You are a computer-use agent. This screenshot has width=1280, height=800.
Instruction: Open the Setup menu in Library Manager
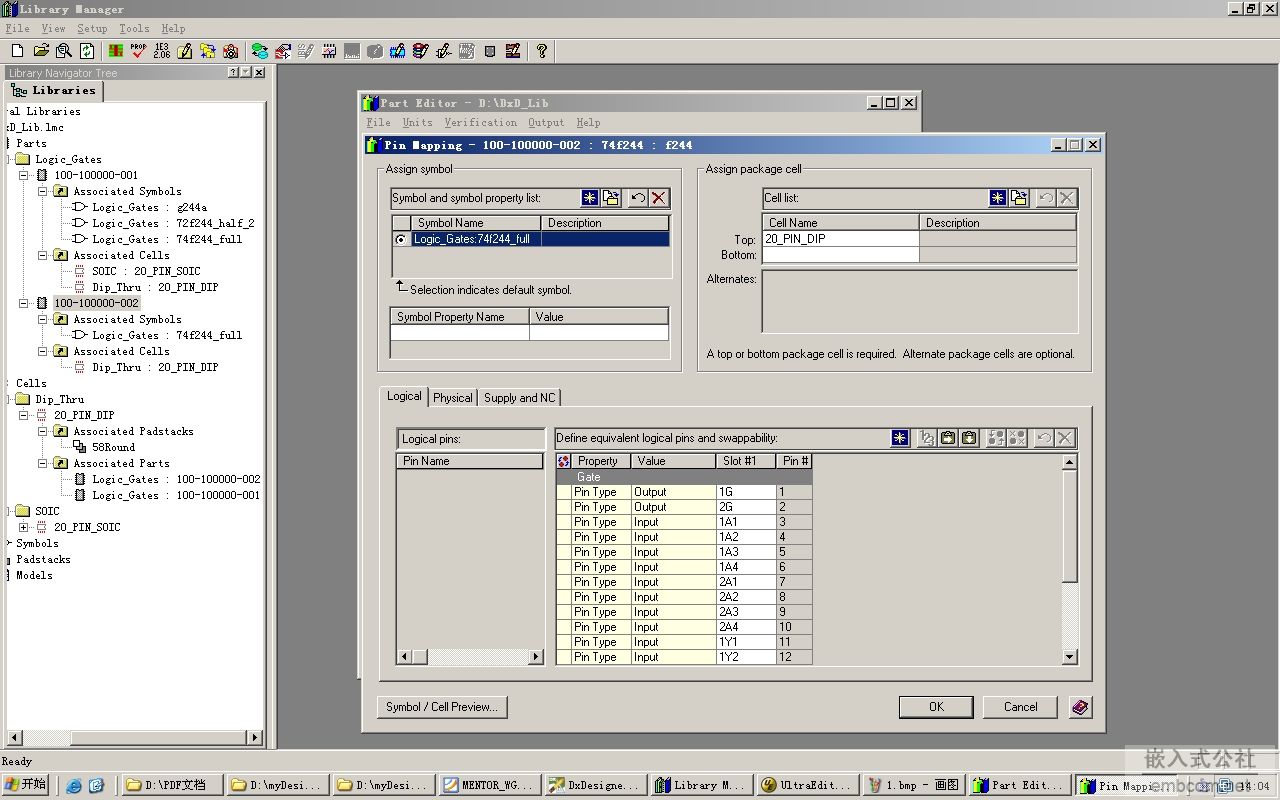tap(92, 29)
